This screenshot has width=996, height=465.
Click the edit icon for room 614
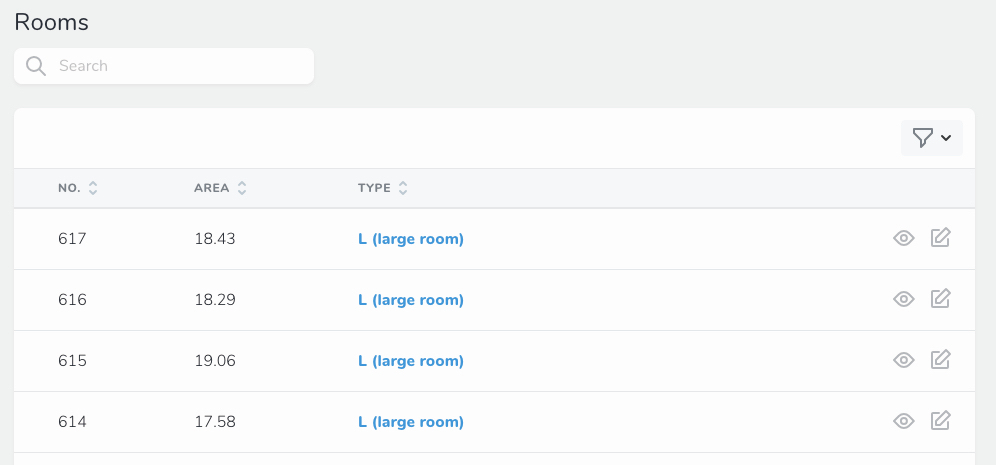point(940,421)
